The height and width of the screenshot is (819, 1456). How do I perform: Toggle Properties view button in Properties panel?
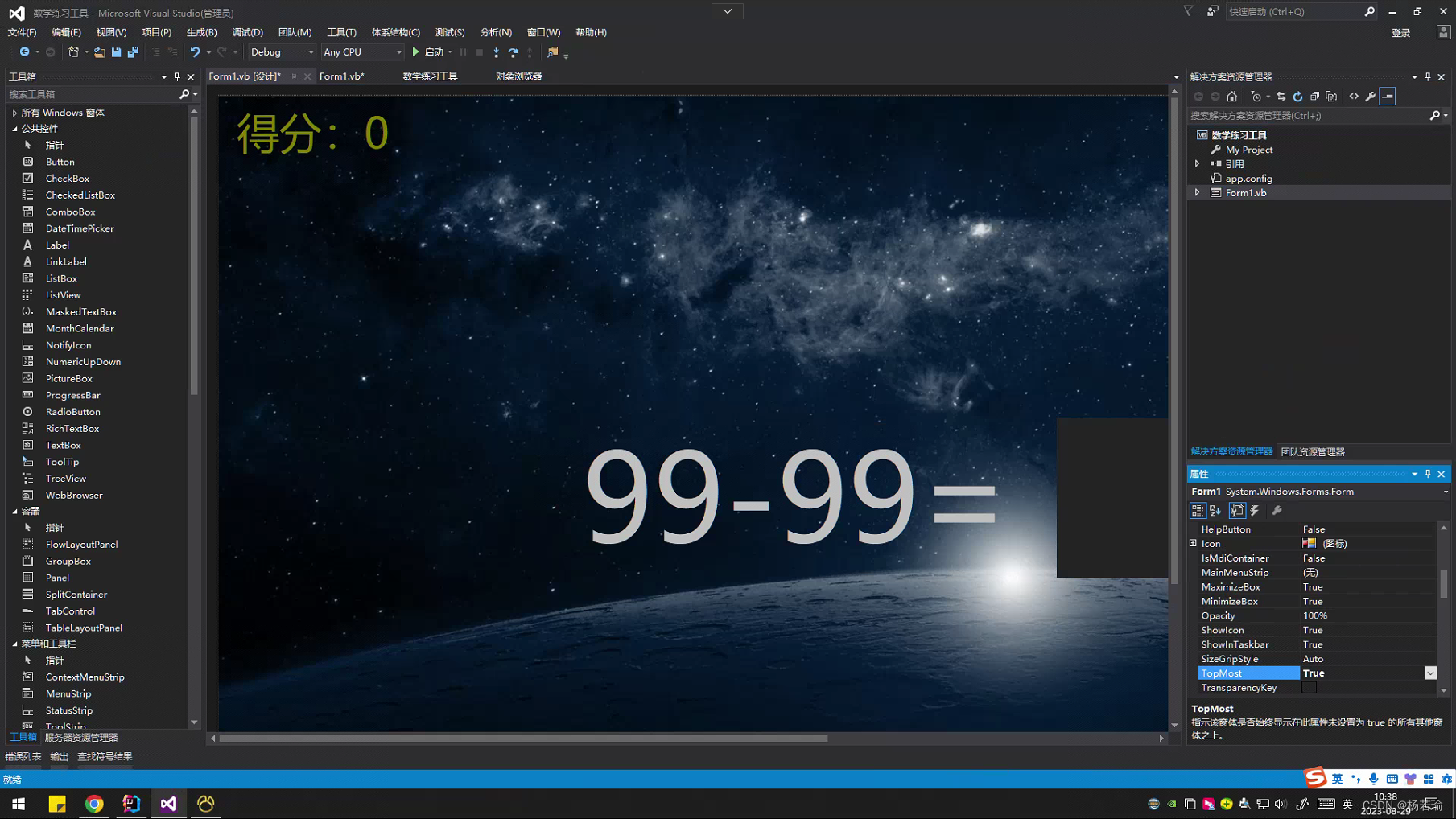(1237, 511)
